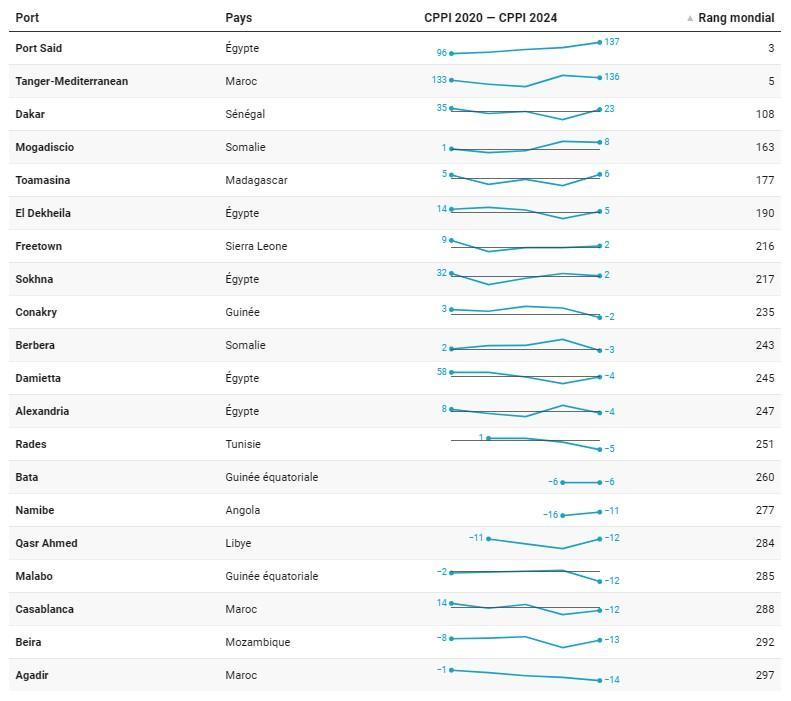
Task: Click the Mogadiscio sparkline chart
Action: 525,147
